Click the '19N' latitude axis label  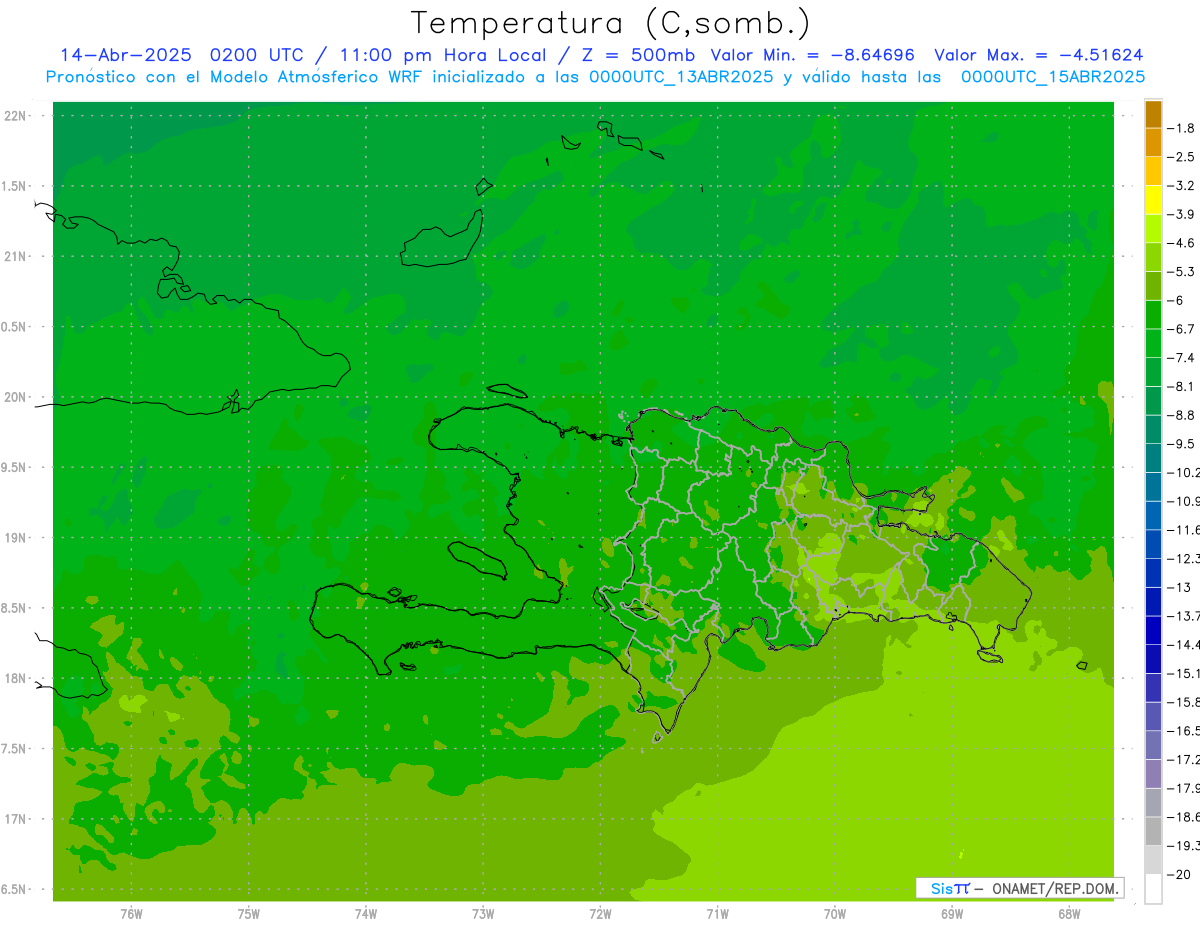17,538
